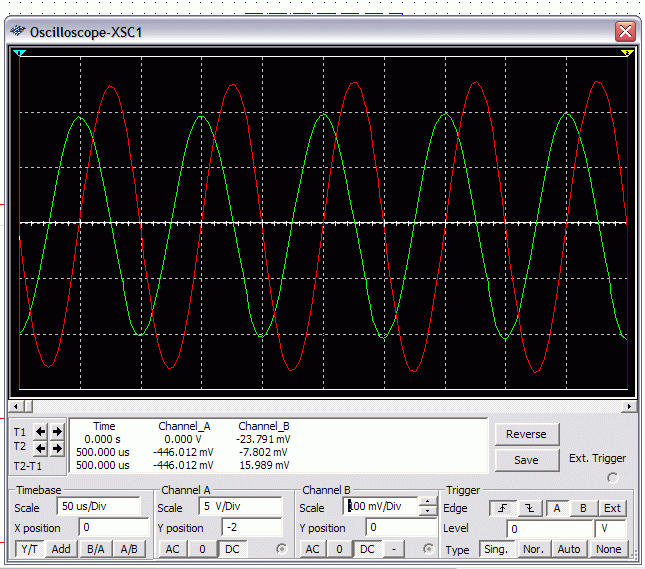Decrease Channel B scale with down arrow
The height and width of the screenshot is (569, 645).
[428, 512]
